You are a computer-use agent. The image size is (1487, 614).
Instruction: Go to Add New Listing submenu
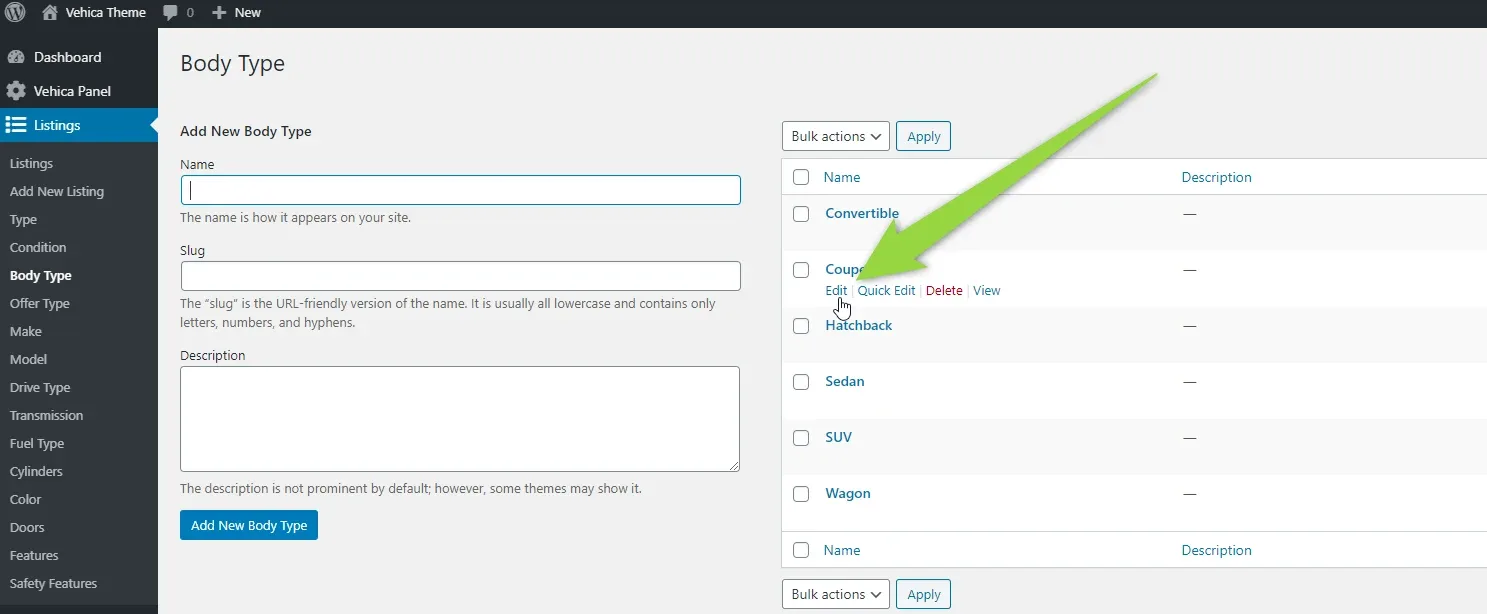(57, 191)
